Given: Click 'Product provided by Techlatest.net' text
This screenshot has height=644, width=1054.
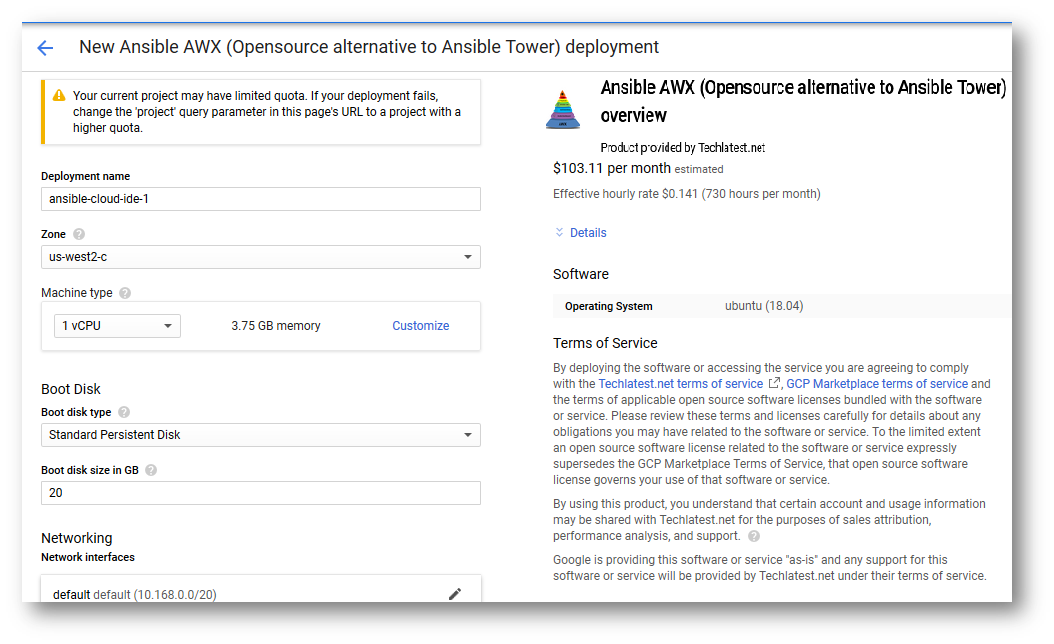Looking at the screenshot, I should pyautogui.click(x=682, y=148).
